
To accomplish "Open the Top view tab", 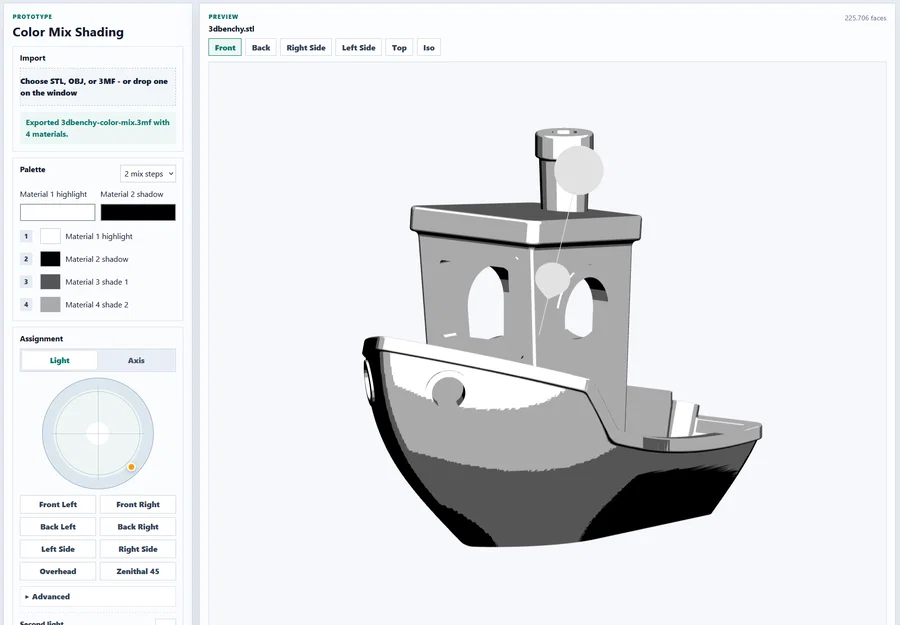I will (399, 48).
